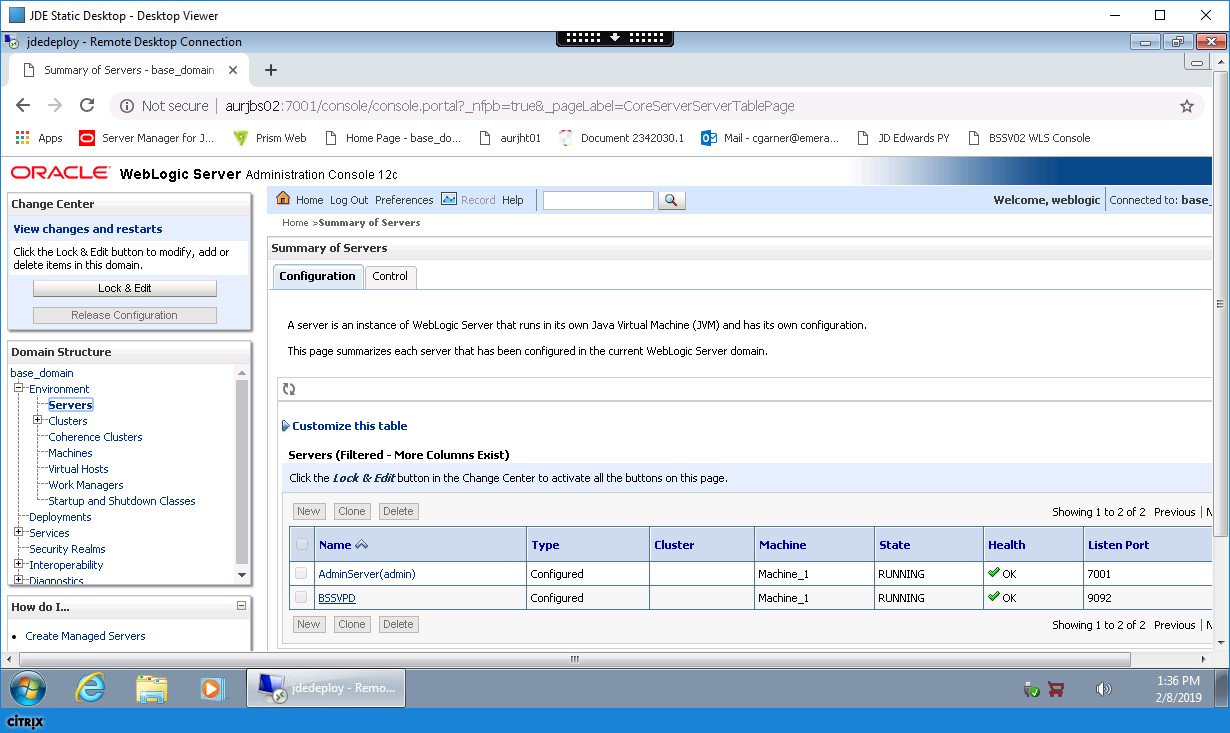The width and height of the screenshot is (1230, 733).
Task: Open Preferences in the console toolbar
Action: click(404, 200)
